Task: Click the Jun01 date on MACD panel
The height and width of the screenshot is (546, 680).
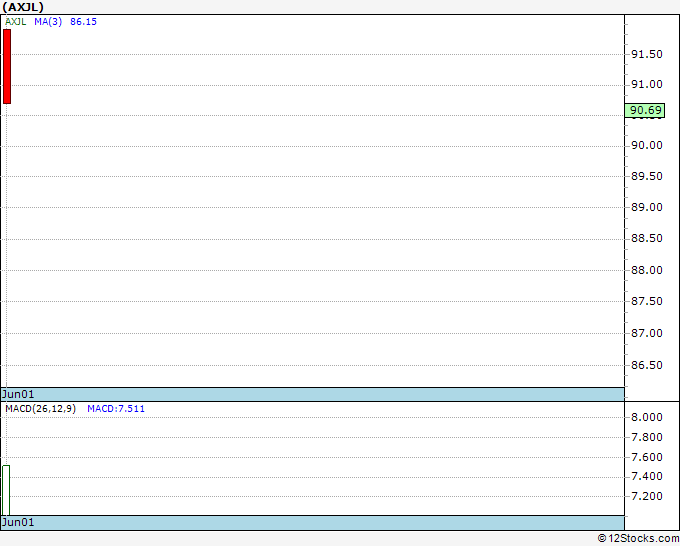Action: coord(18,522)
